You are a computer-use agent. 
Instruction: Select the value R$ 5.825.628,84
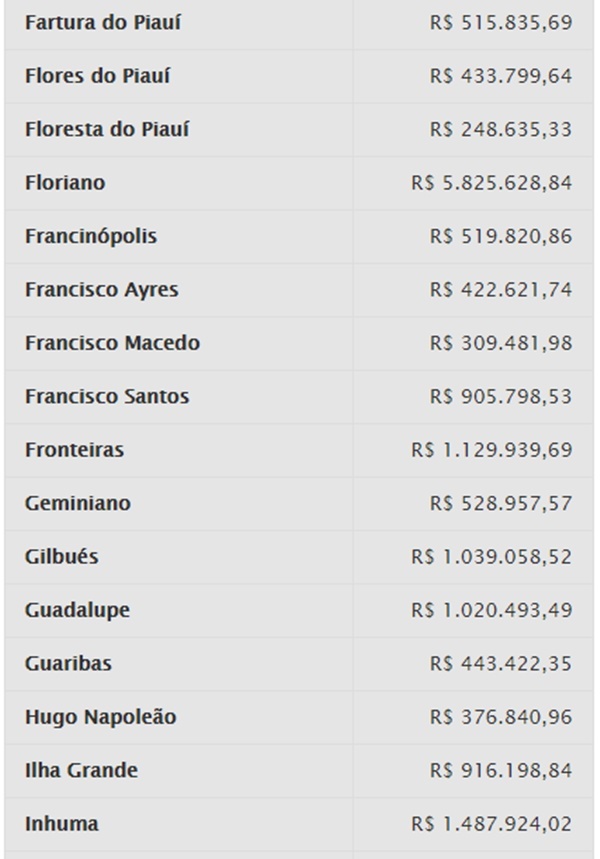(x=492, y=183)
